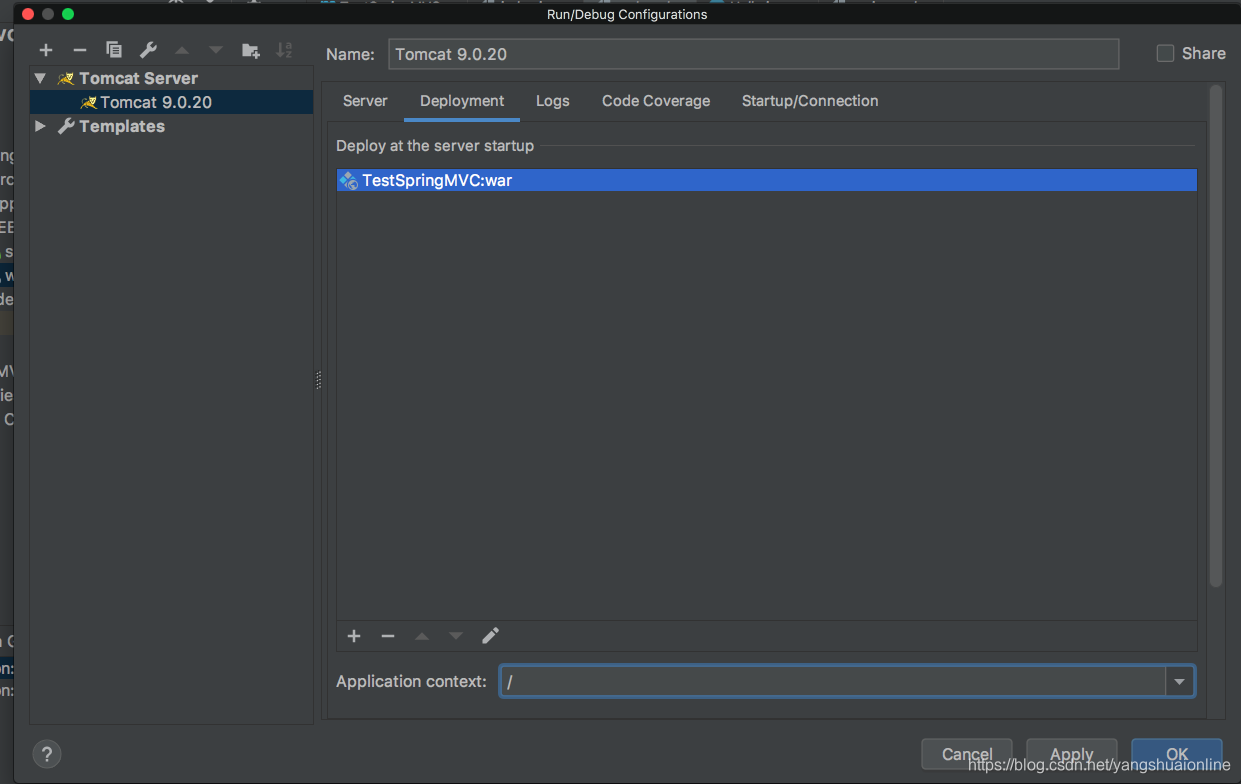Click the Tomcat Server group label
1241x784 pixels.
pyautogui.click(x=138, y=78)
